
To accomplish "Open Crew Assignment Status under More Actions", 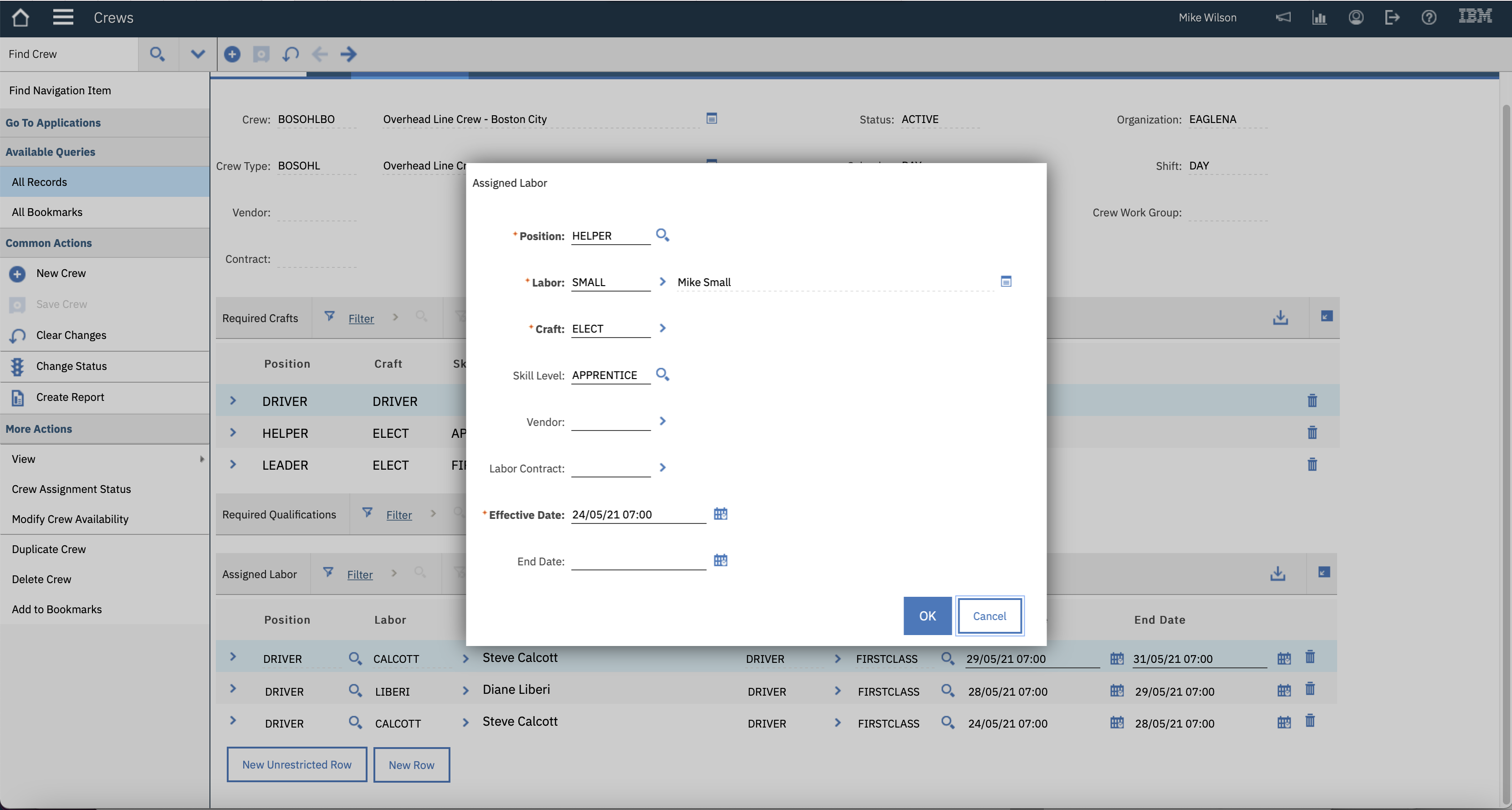I will 71,488.
